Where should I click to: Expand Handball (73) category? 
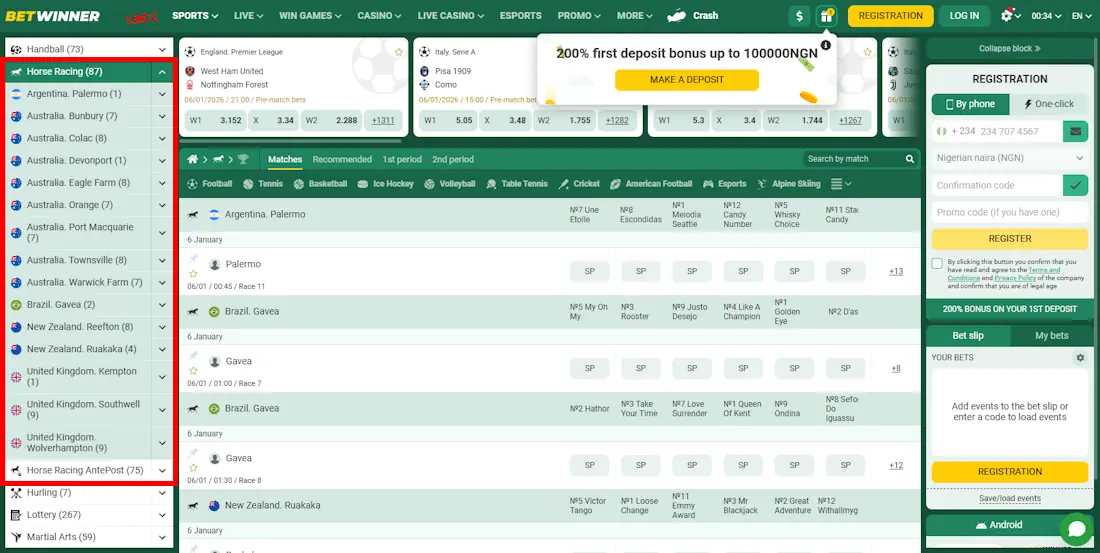[162, 50]
